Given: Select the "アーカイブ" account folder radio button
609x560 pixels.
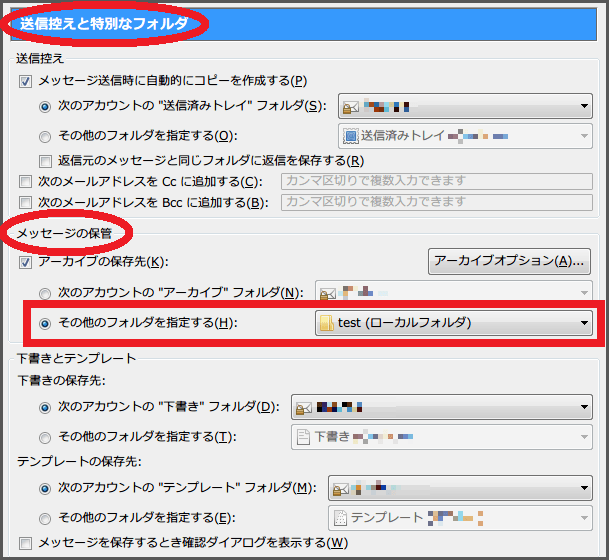Looking at the screenshot, I should 44,293.
